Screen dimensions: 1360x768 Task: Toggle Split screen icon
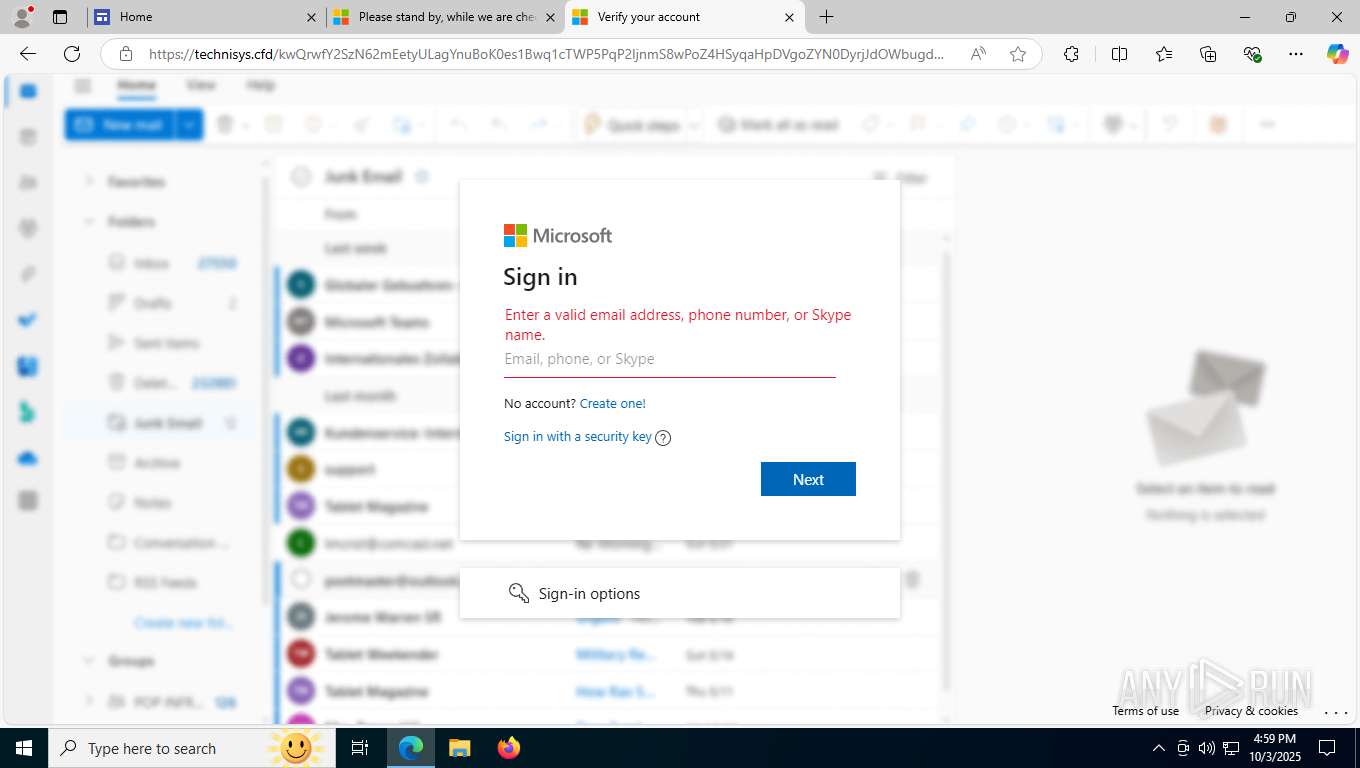point(1120,54)
